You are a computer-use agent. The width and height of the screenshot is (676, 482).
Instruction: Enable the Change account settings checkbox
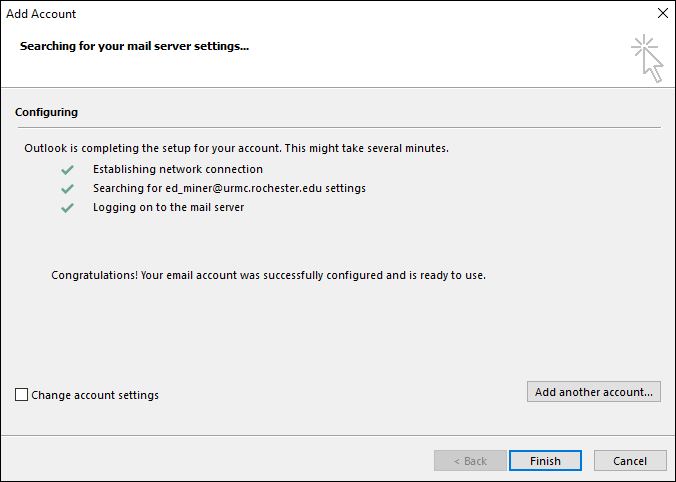22,395
